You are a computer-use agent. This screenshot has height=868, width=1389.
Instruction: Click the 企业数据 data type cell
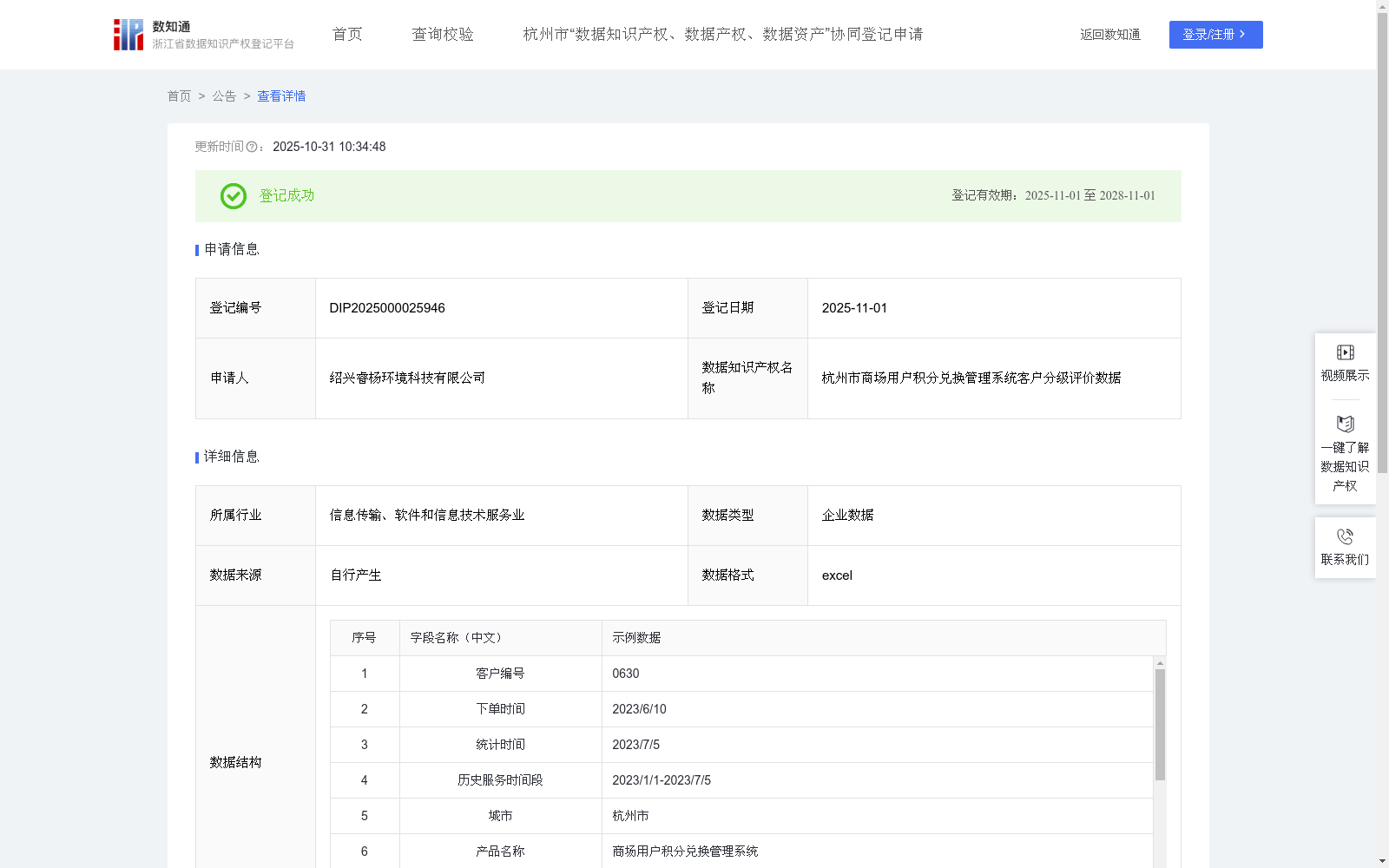point(994,516)
